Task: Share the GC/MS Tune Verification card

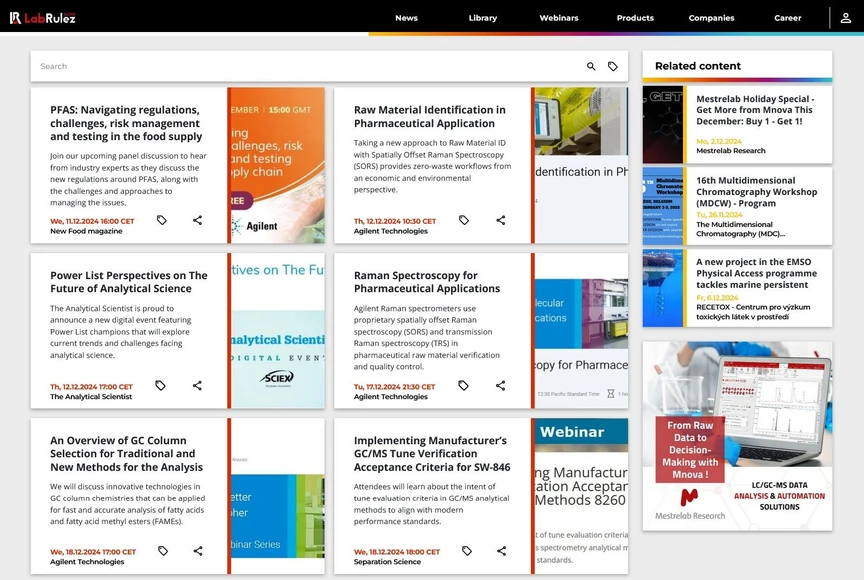Action: [501, 551]
